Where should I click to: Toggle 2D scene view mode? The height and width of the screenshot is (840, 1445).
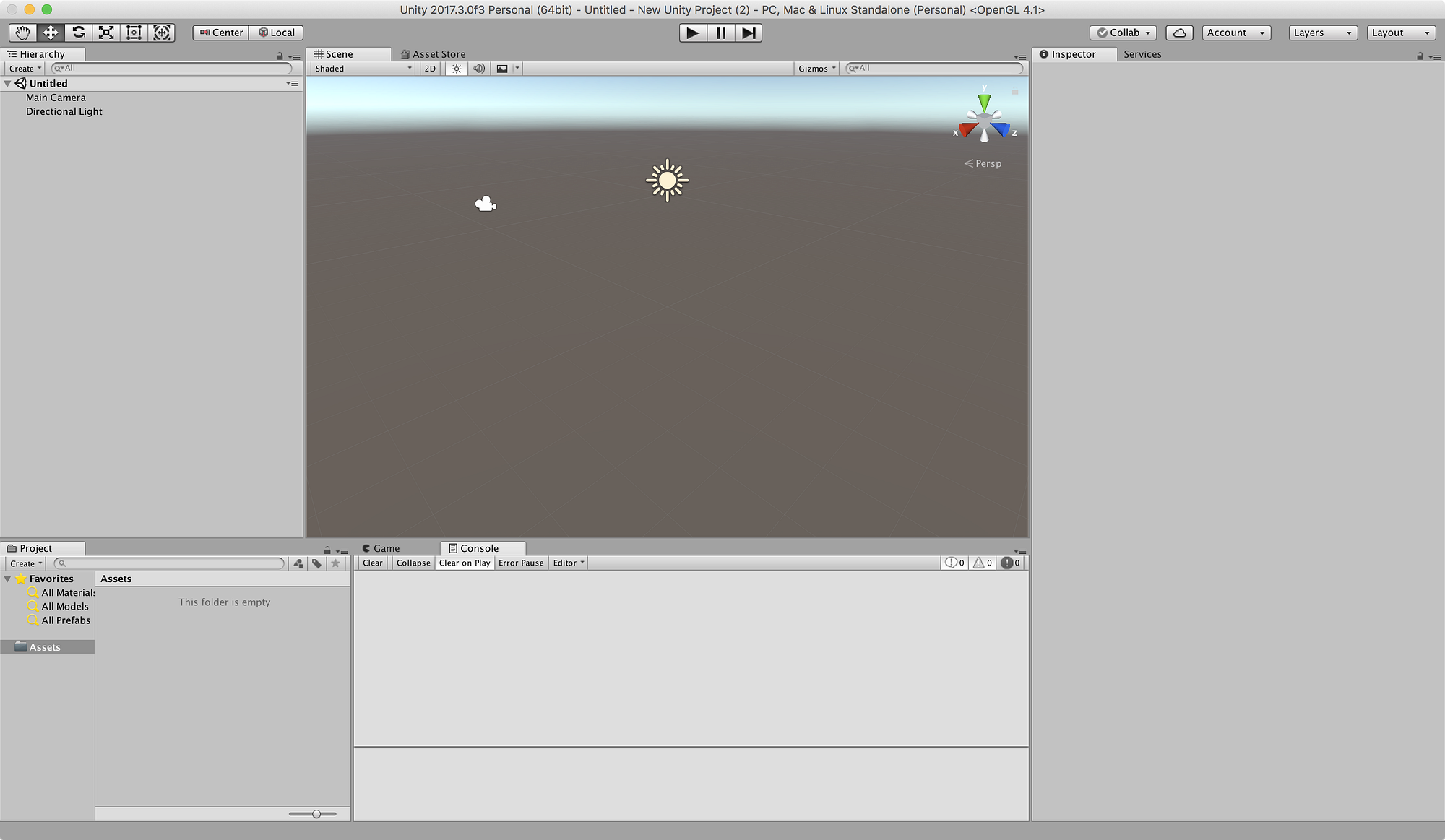(x=430, y=69)
